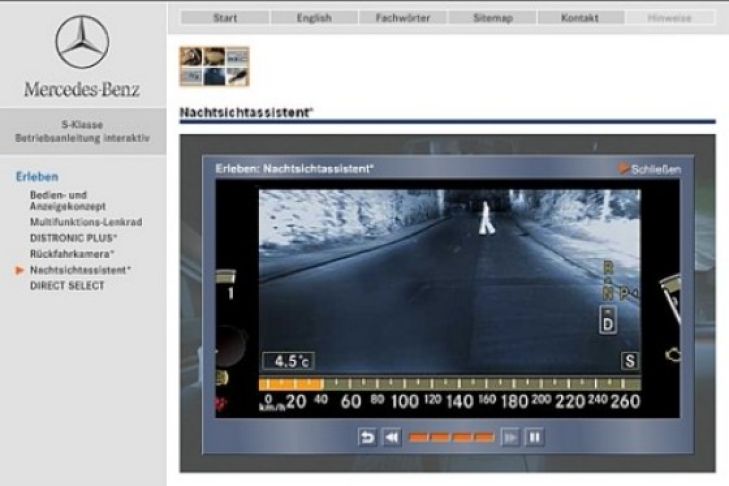Restart the animation with return arrow
The image size is (729, 486).
click(x=367, y=437)
